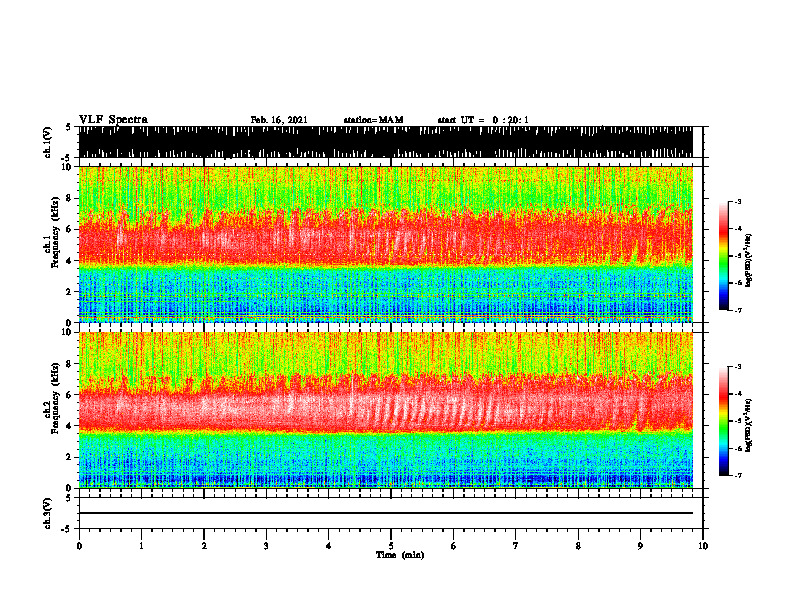Click time axis tick label "2"
This screenshot has height=612, width=792.
tap(204, 546)
